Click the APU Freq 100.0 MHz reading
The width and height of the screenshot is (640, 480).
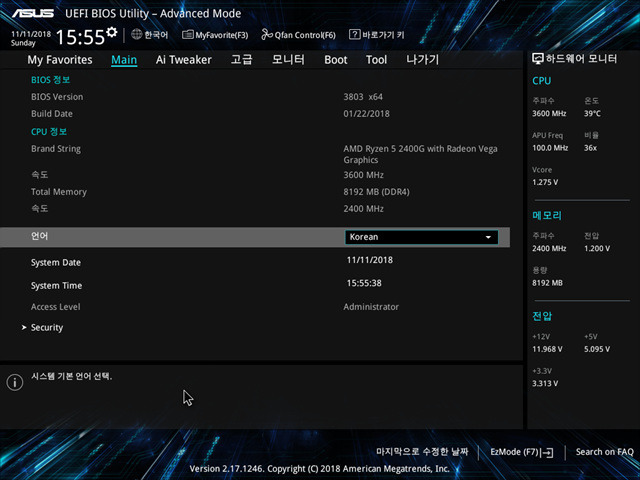coord(550,148)
